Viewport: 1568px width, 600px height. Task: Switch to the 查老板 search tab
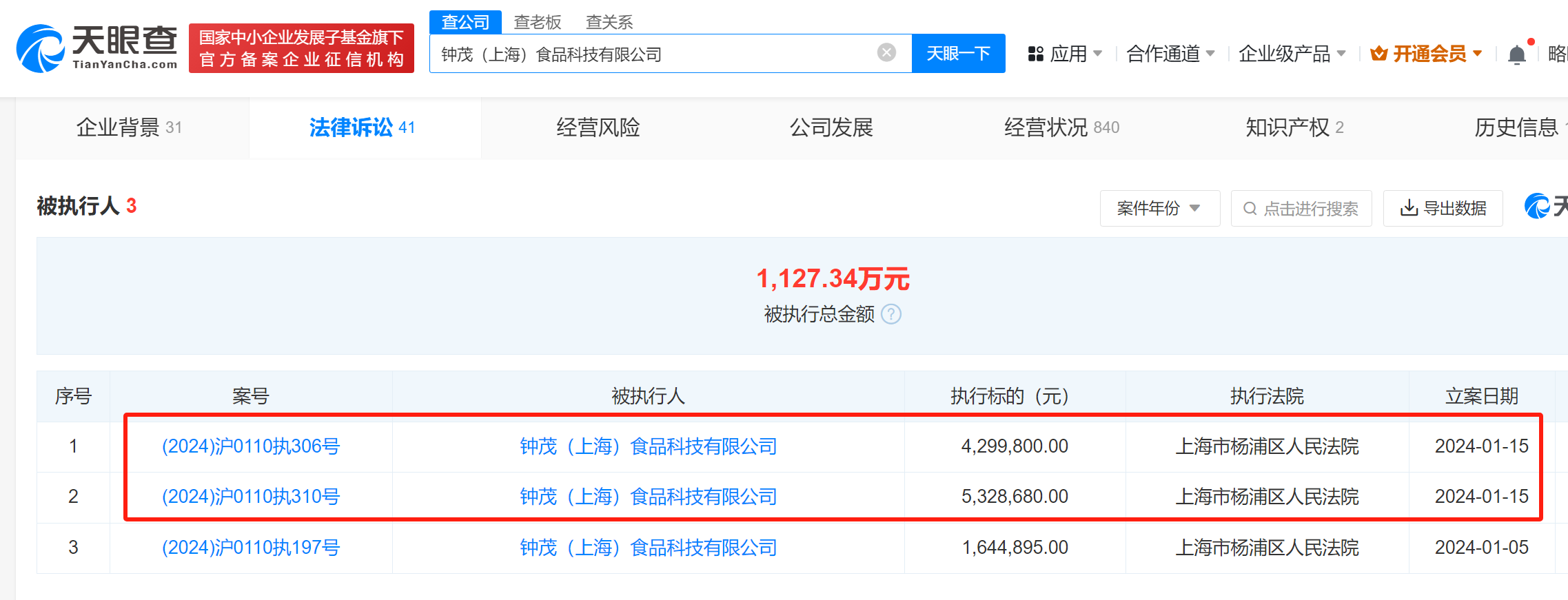[x=538, y=22]
